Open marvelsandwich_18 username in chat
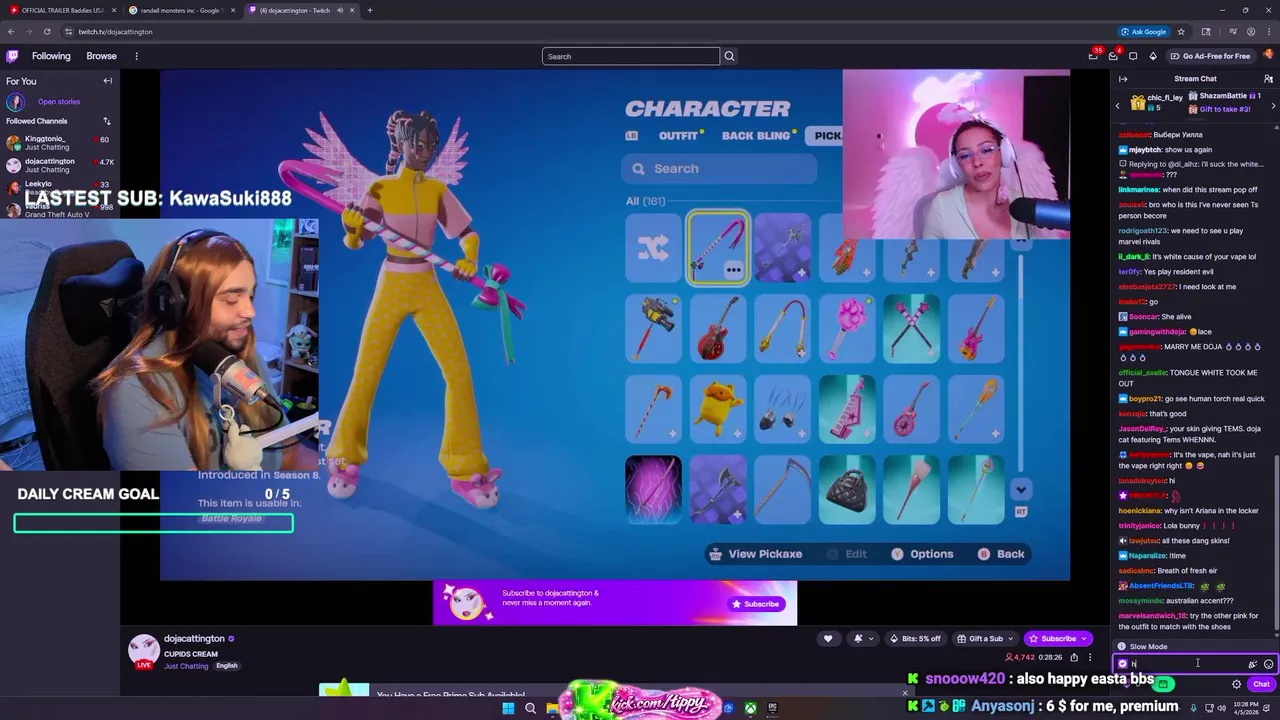 [1152, 615]
